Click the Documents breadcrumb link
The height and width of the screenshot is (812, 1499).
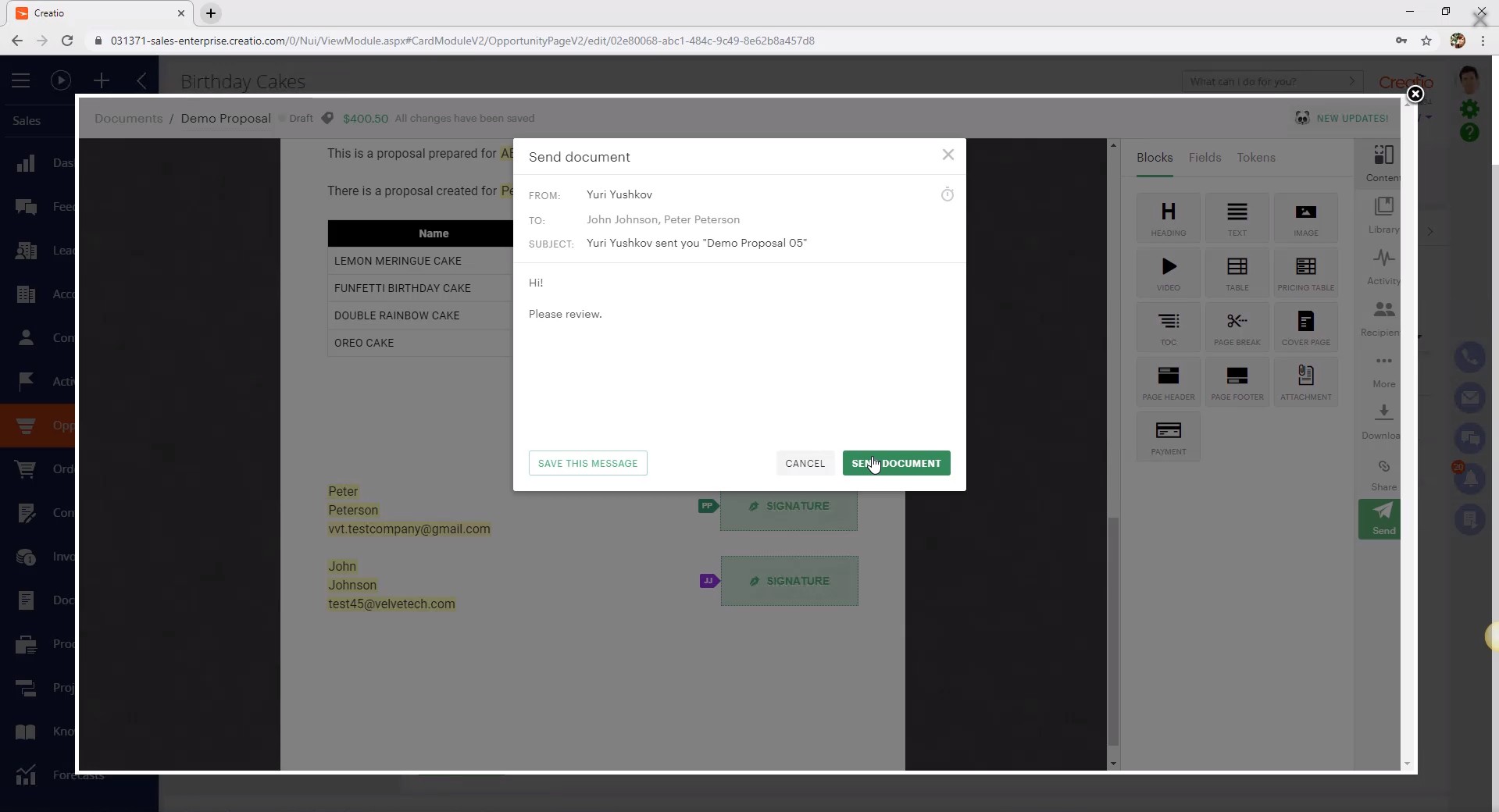pos(129,119)
